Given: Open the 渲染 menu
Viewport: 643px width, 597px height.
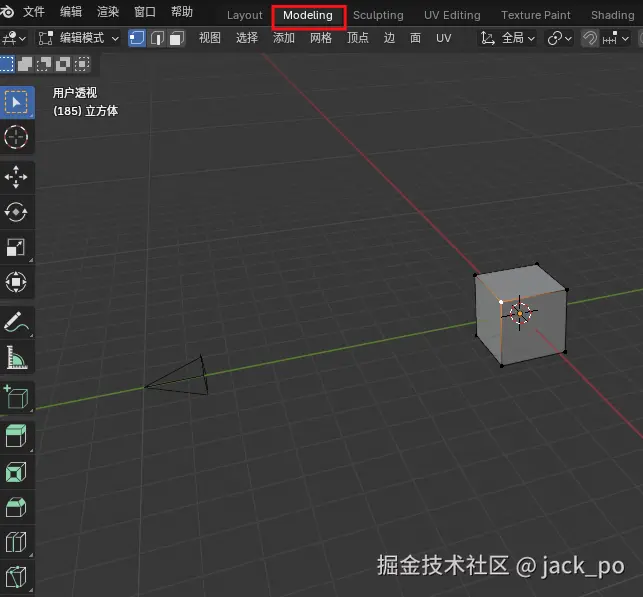Looking at the screenshot, I should [x=108, y=11].
